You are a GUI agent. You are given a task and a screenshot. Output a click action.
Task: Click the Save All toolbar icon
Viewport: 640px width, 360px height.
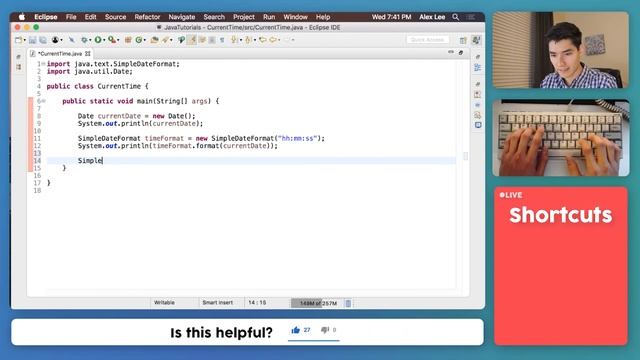(42, 40)
